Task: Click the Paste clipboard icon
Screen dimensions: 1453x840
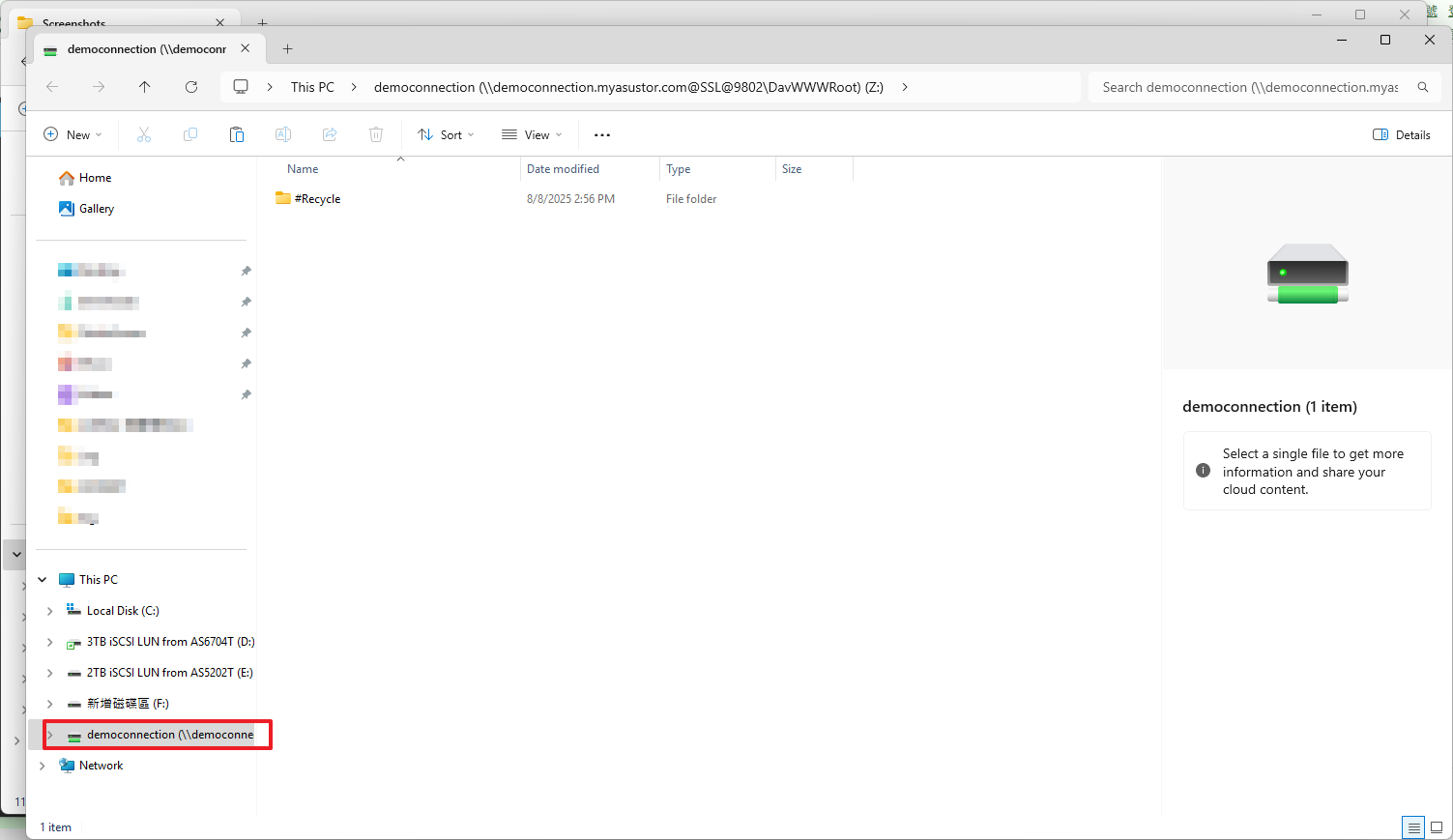Action: (237, 134)
